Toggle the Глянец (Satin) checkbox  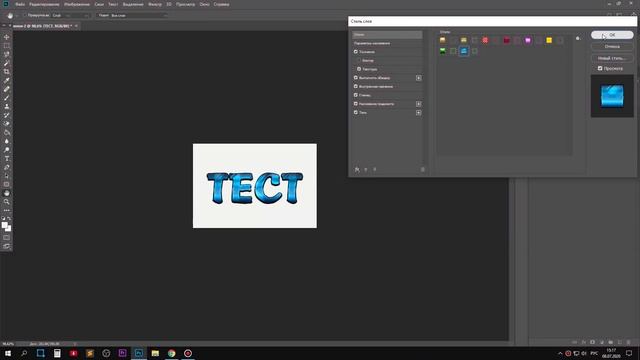[356, 95]
